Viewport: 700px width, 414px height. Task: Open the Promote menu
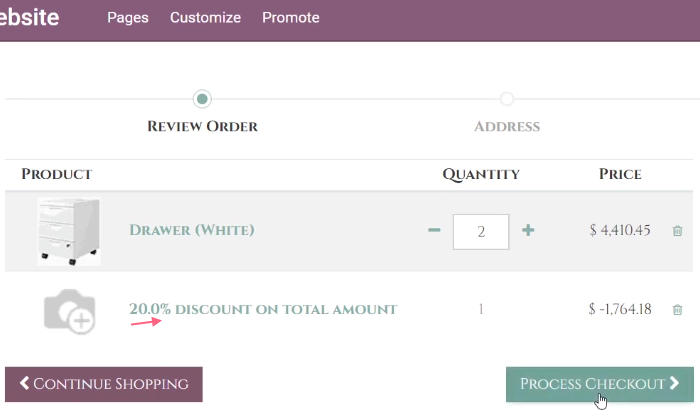point(291,18)
